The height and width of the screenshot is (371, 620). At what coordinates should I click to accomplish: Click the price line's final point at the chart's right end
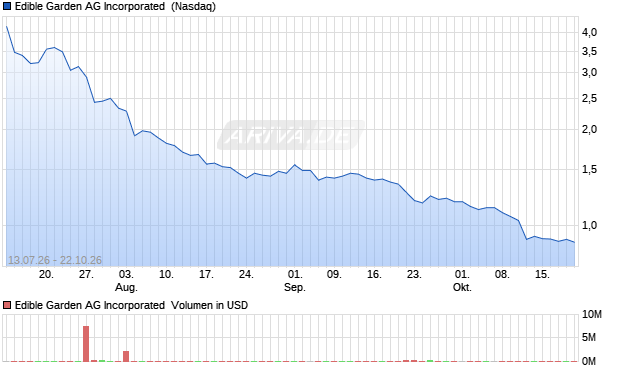click(574, 242)
